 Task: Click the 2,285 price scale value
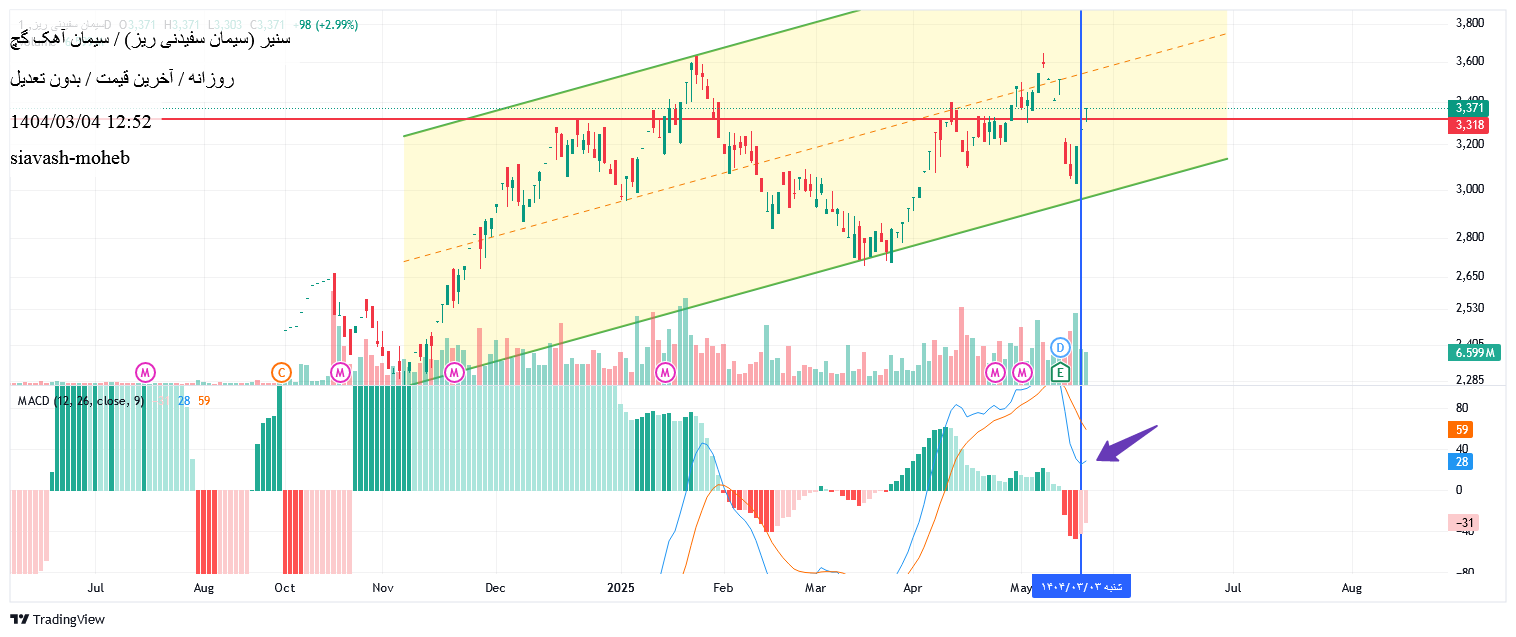click(1469, 379)
